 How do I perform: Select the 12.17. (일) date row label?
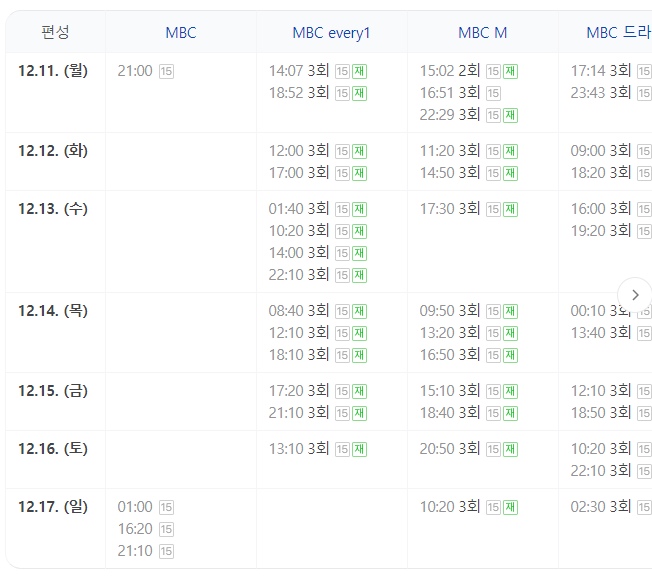coord(53,507)
